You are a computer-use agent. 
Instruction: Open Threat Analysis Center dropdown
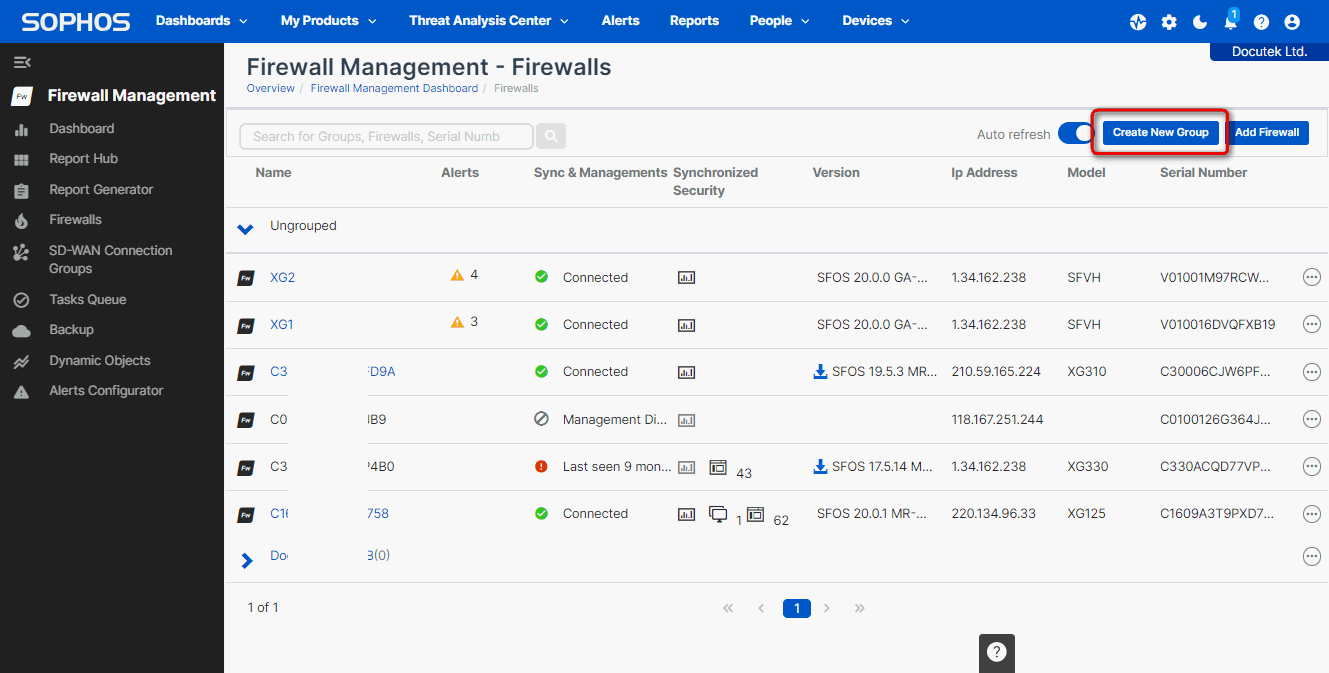[x=489, y=21]
